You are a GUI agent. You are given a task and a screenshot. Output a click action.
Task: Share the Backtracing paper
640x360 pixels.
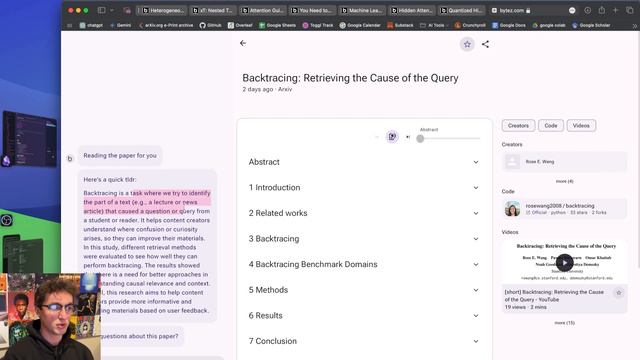pos(485,44)
